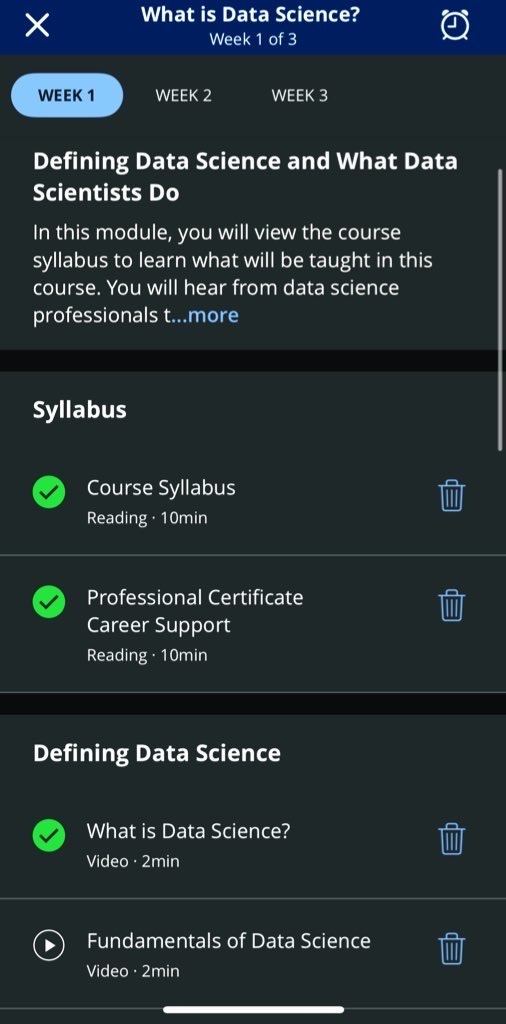The image size is (506, 1024).
Task: Open the Course Syllabus reading
Action: pos(253,501)
